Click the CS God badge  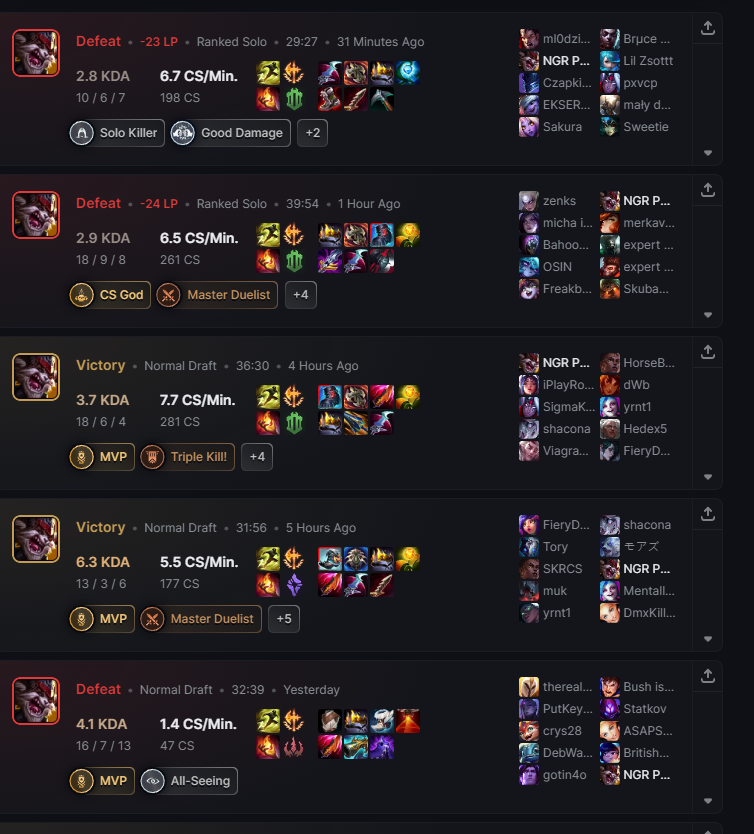pyautogui.click(x=110, y=295)
